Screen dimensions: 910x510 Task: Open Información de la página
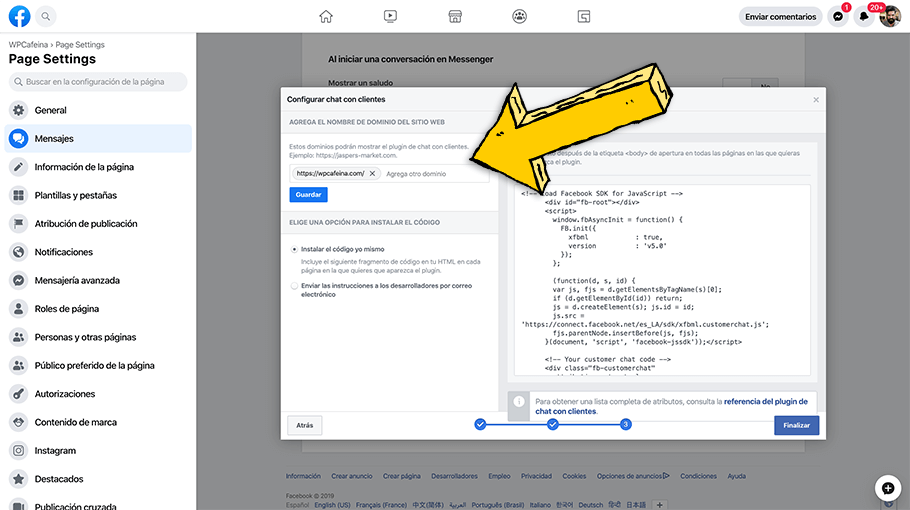pos(98,167)
